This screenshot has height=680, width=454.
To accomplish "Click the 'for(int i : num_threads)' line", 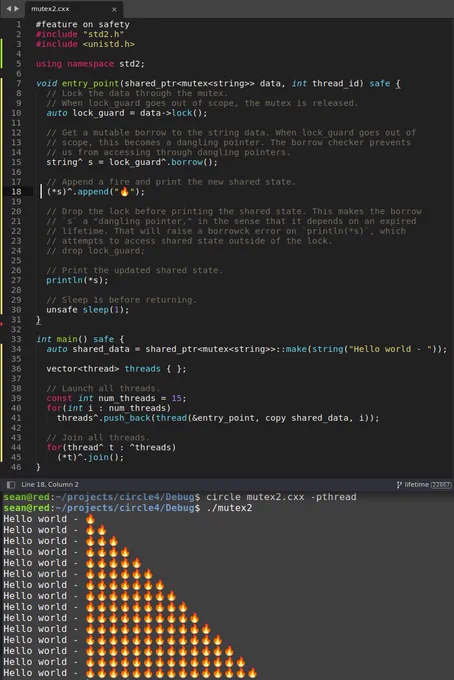I will click(108, 408).
